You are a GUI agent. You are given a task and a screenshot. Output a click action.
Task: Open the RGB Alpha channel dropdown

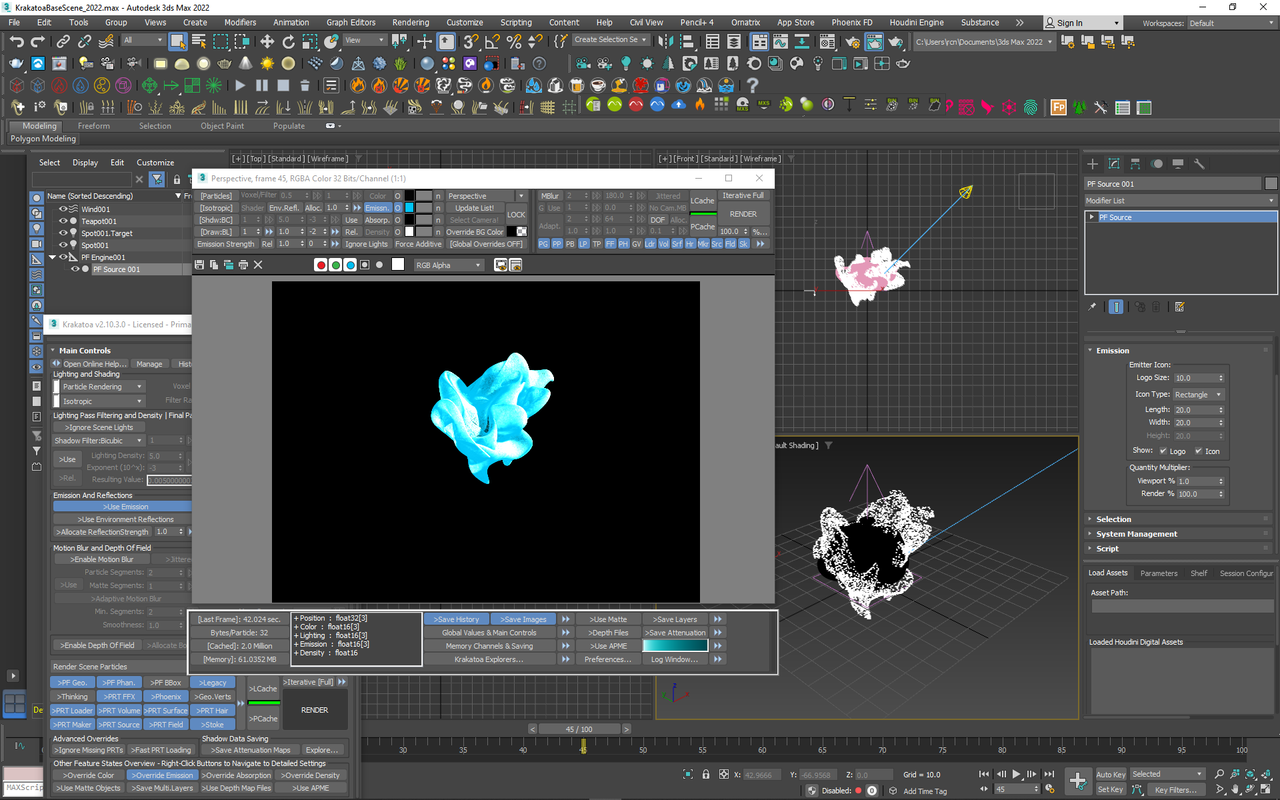[x=449, y=265]
